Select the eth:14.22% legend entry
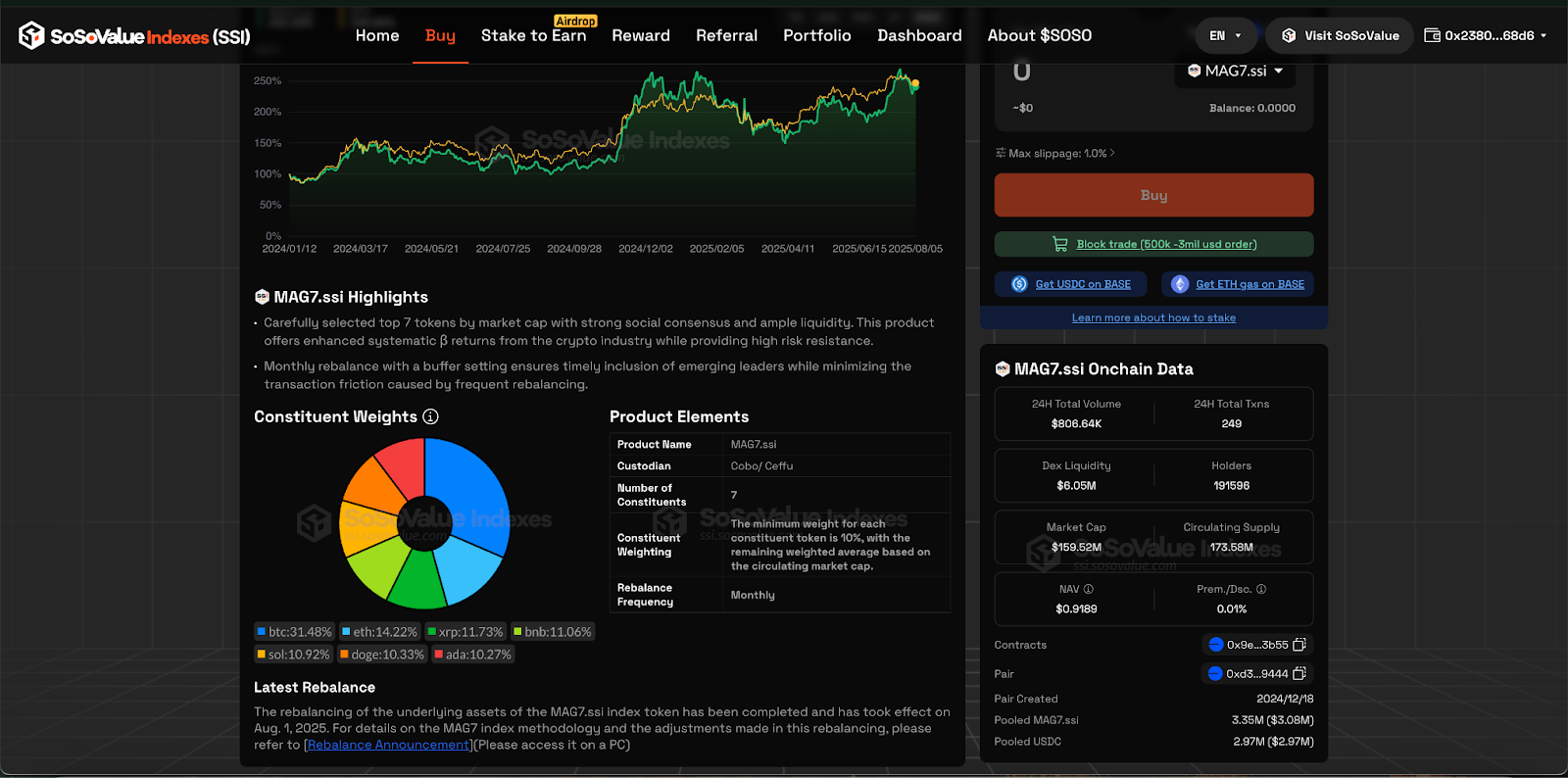Screen dimensions: 1568x778 coord(380,632)
